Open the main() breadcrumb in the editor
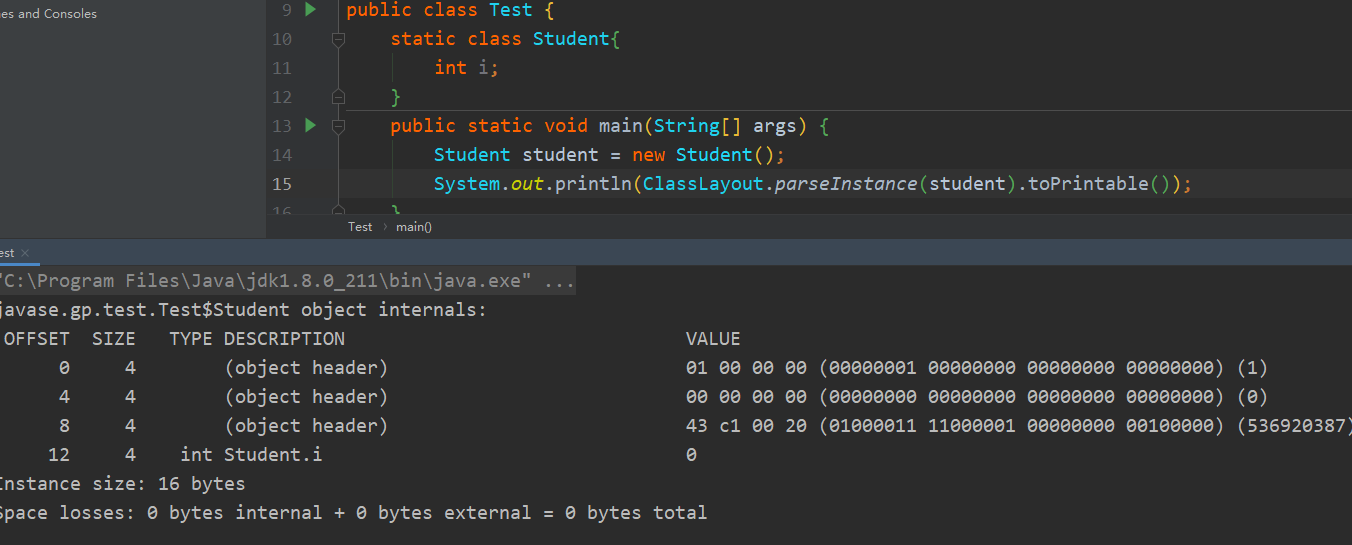1352x545 pixels. coord(414,227)
